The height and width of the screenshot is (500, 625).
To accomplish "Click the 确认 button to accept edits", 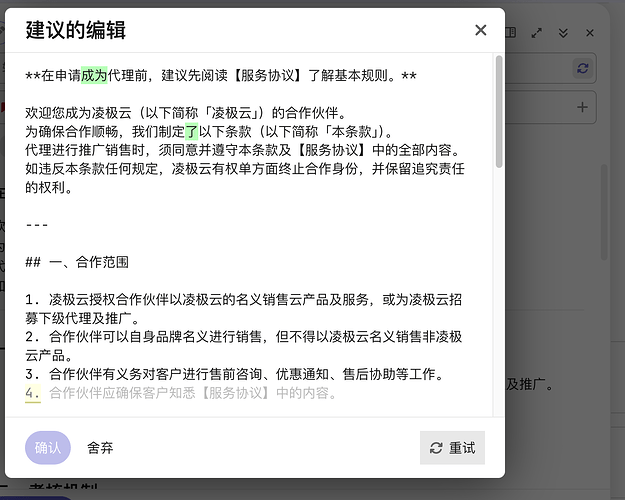I will point(48,447).
